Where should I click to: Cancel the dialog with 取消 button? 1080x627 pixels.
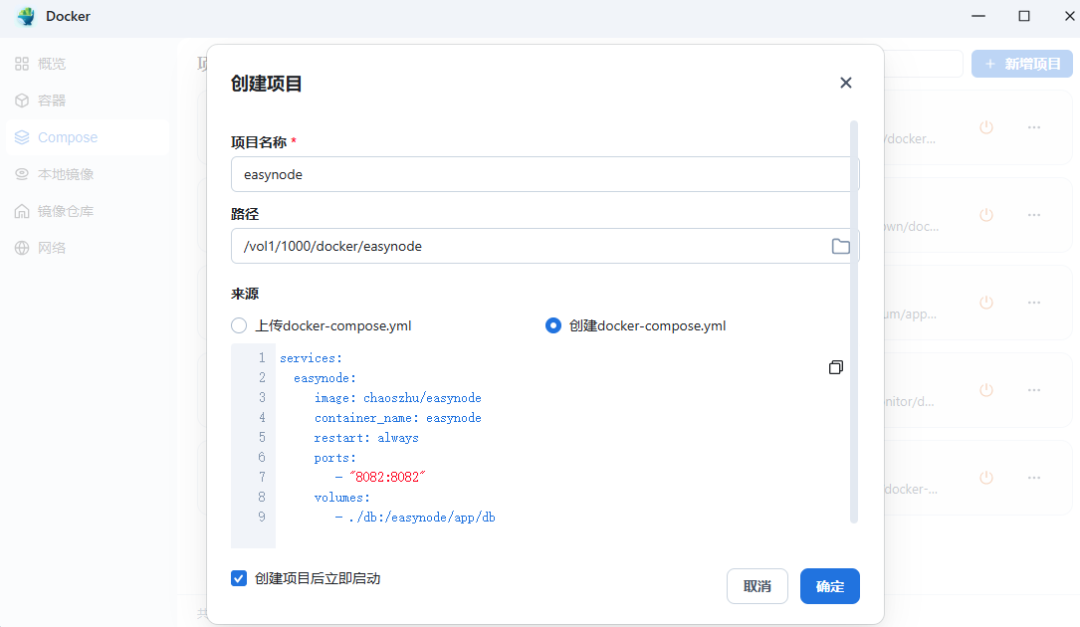coord(757,586)
